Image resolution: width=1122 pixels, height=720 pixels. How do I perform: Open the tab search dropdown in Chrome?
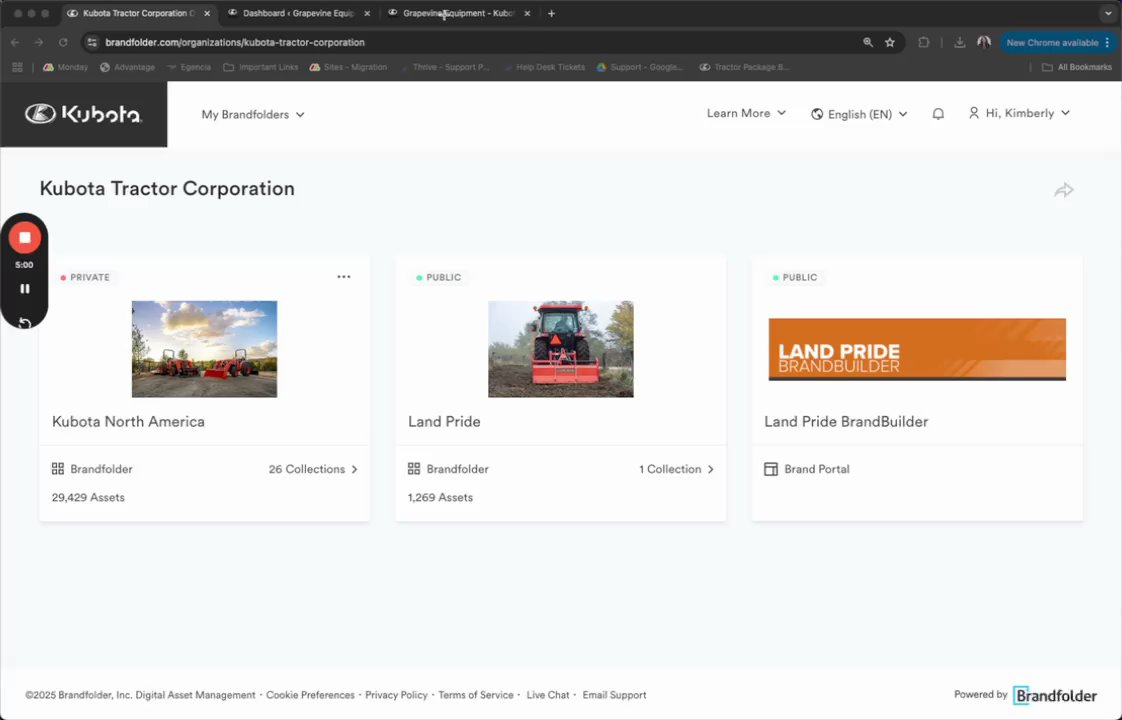tap(1108, 13)
